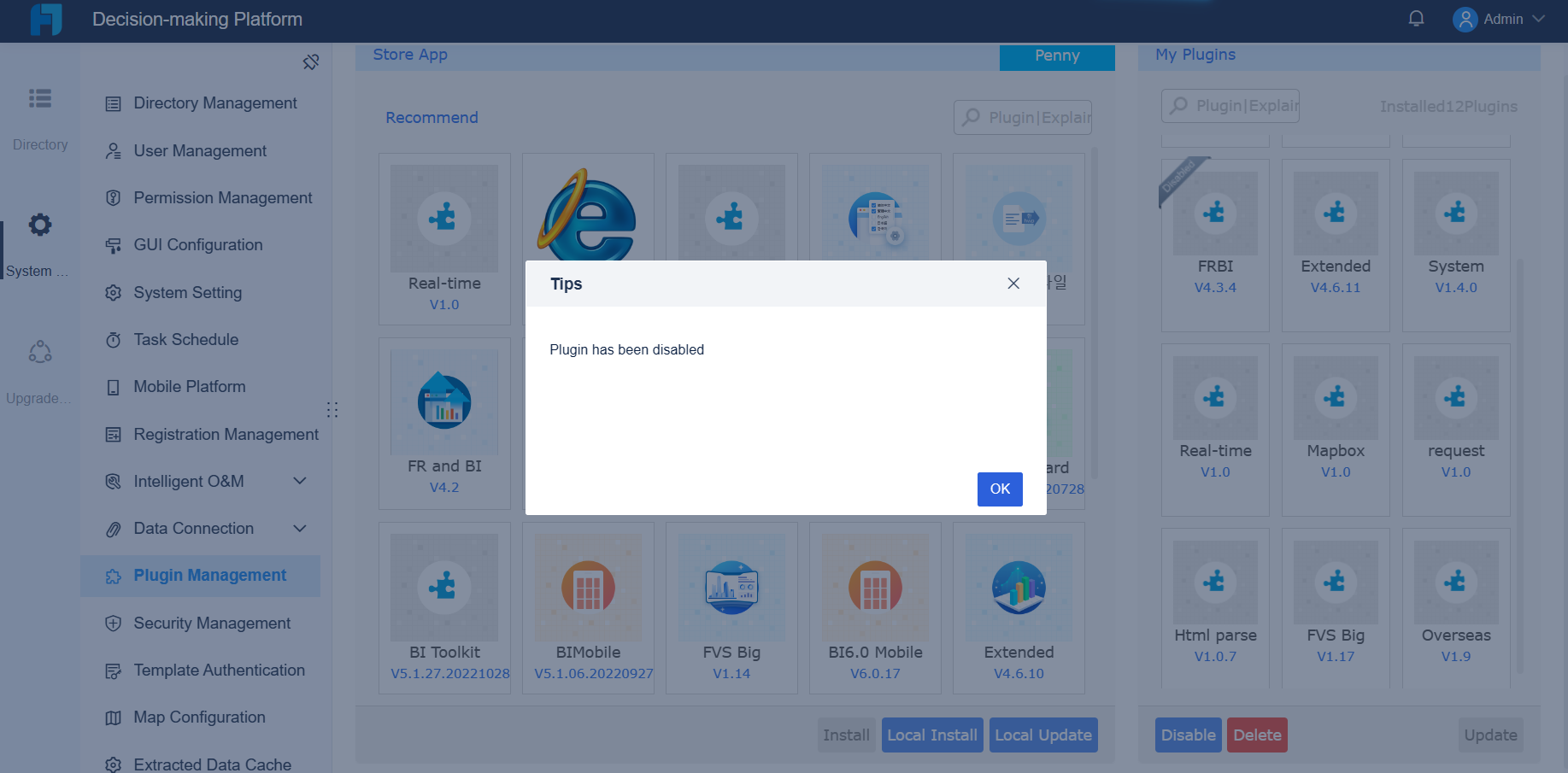Click the platform logo in header
Screen dimensions: 1568x773
coord(46,19)
